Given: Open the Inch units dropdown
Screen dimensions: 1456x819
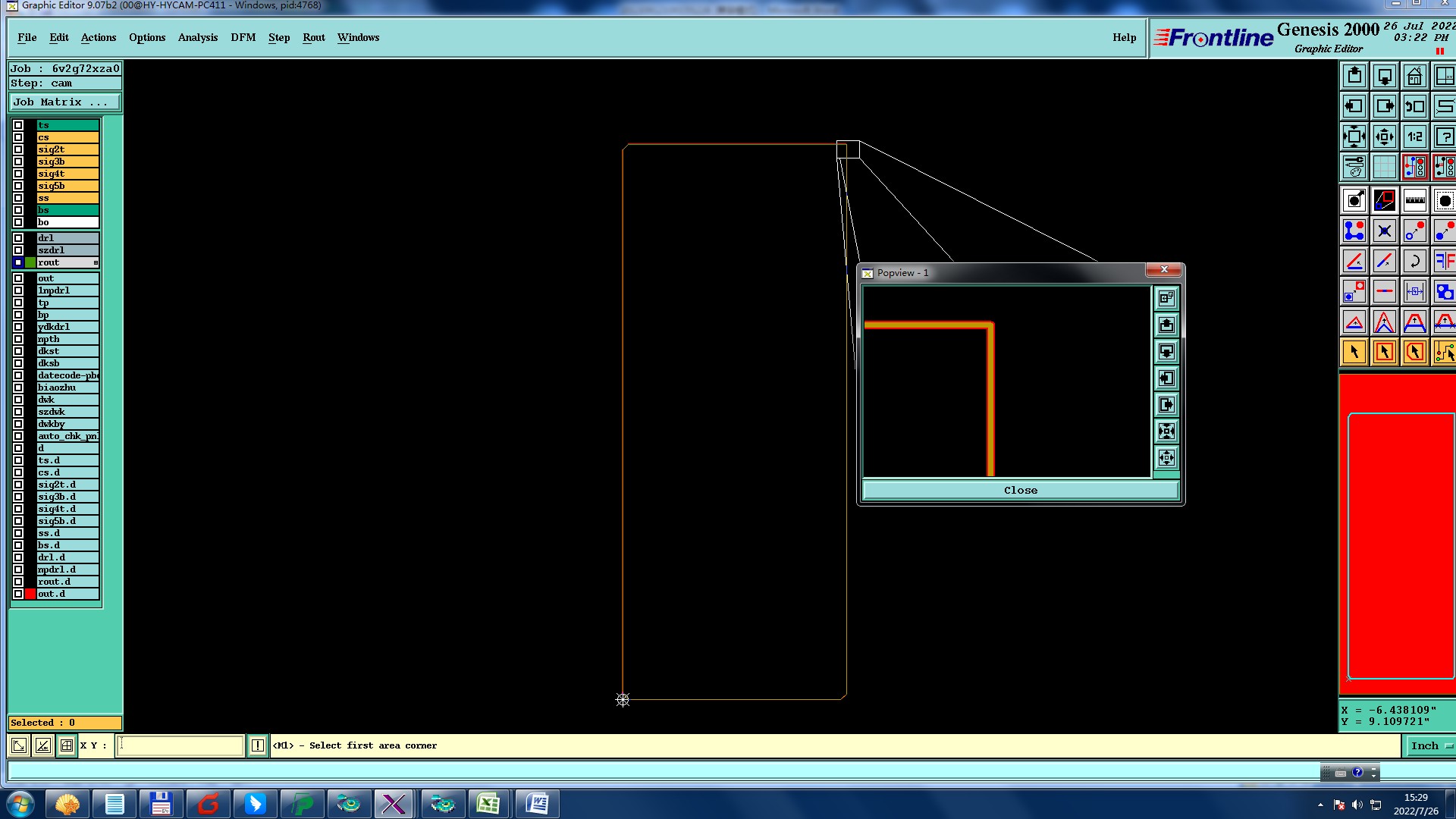Looking at the screenshot, I should (x=1429, y=745).
